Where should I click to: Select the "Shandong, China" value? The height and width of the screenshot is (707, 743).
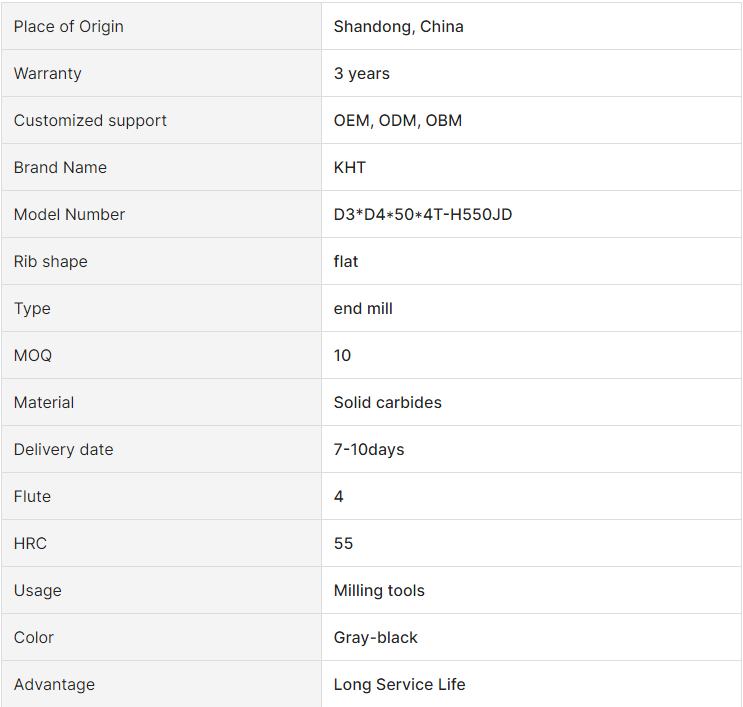click(x=398, y=27)
